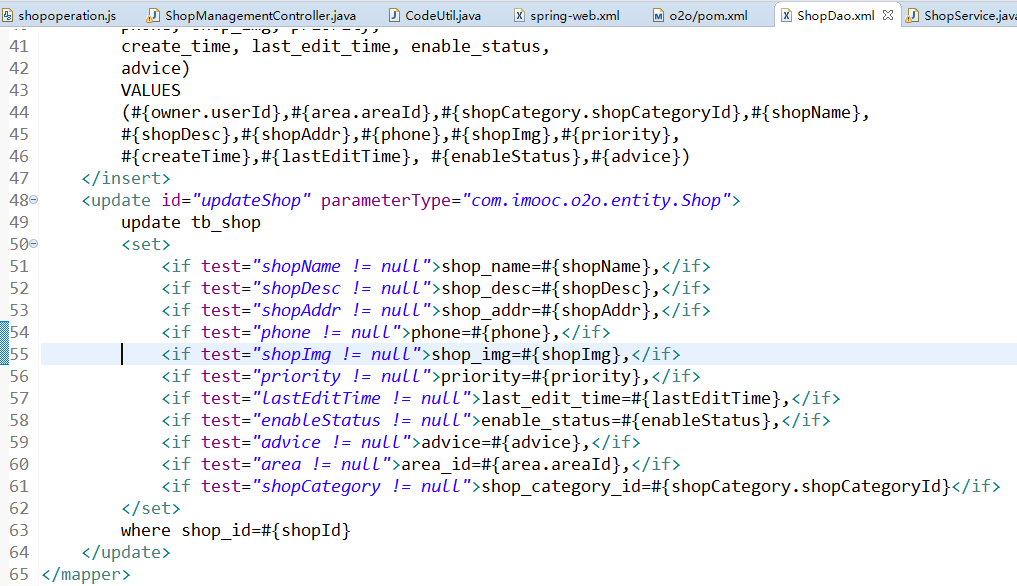Click line number 63 in the gutter

(19, 530)
